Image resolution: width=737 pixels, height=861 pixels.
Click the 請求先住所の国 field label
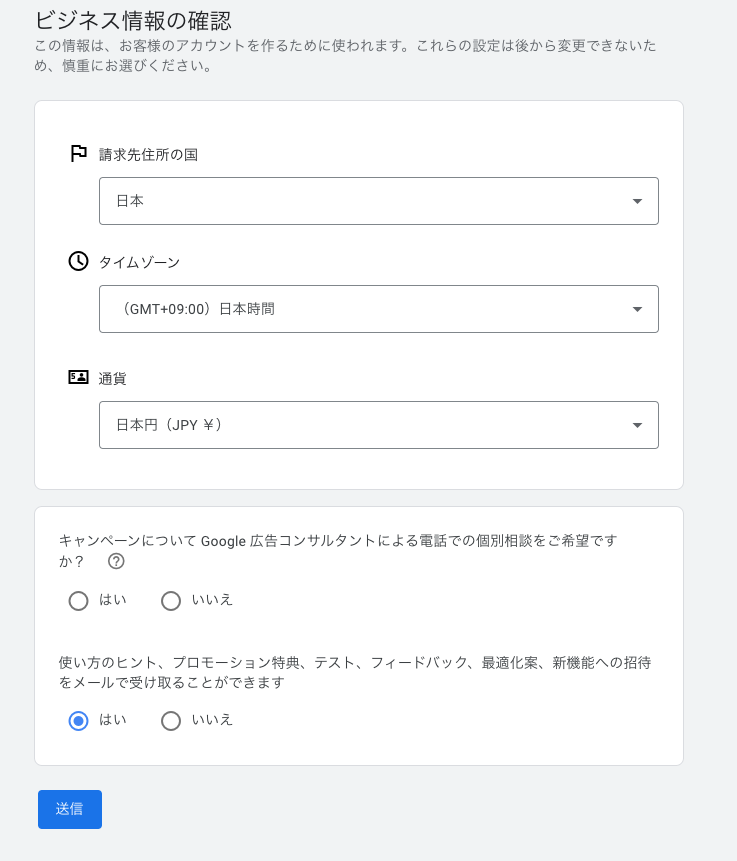pyautogui.click(x=148, y=154)
